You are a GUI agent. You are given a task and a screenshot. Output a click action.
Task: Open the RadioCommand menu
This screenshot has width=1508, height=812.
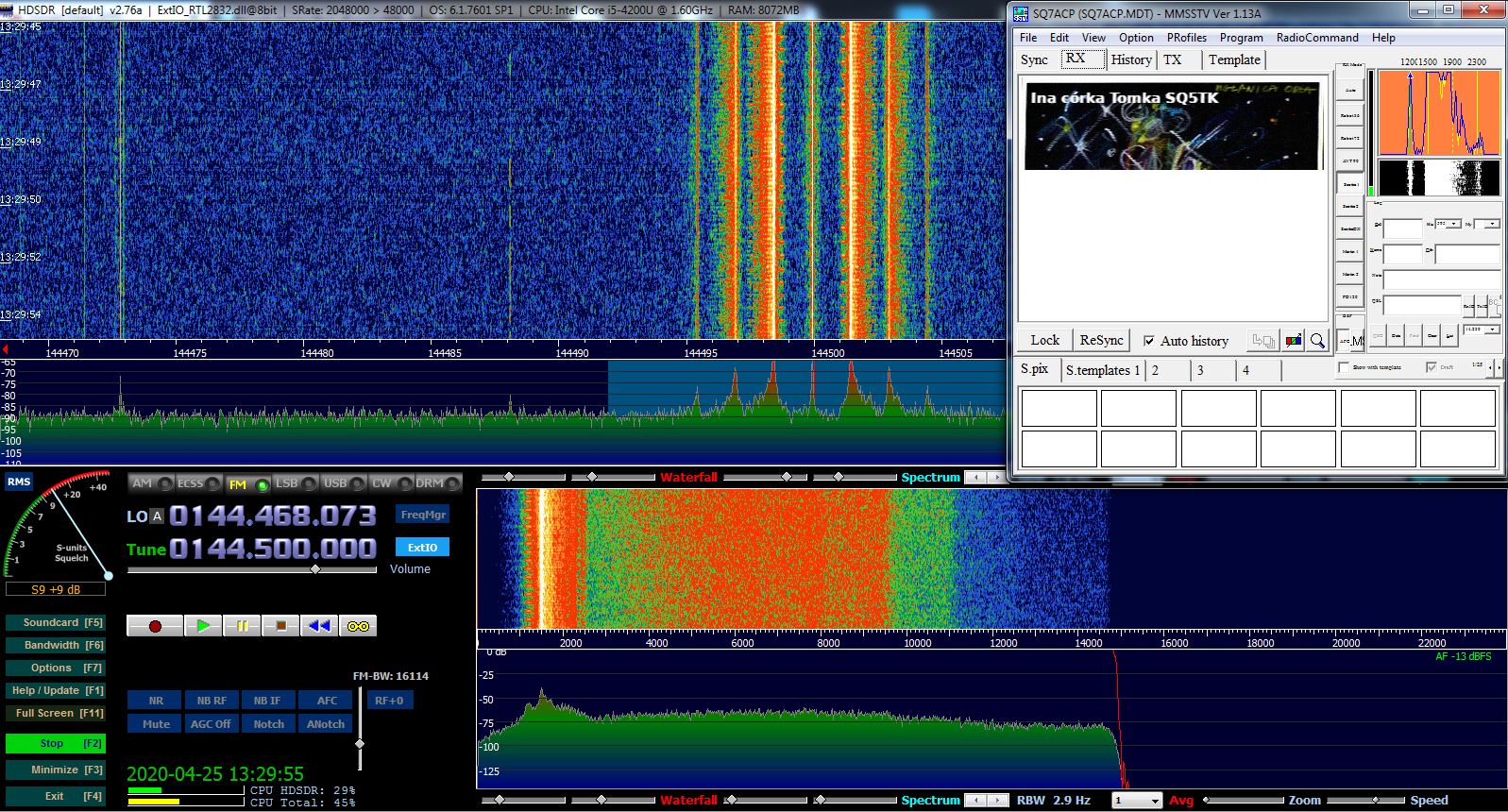1317,38
